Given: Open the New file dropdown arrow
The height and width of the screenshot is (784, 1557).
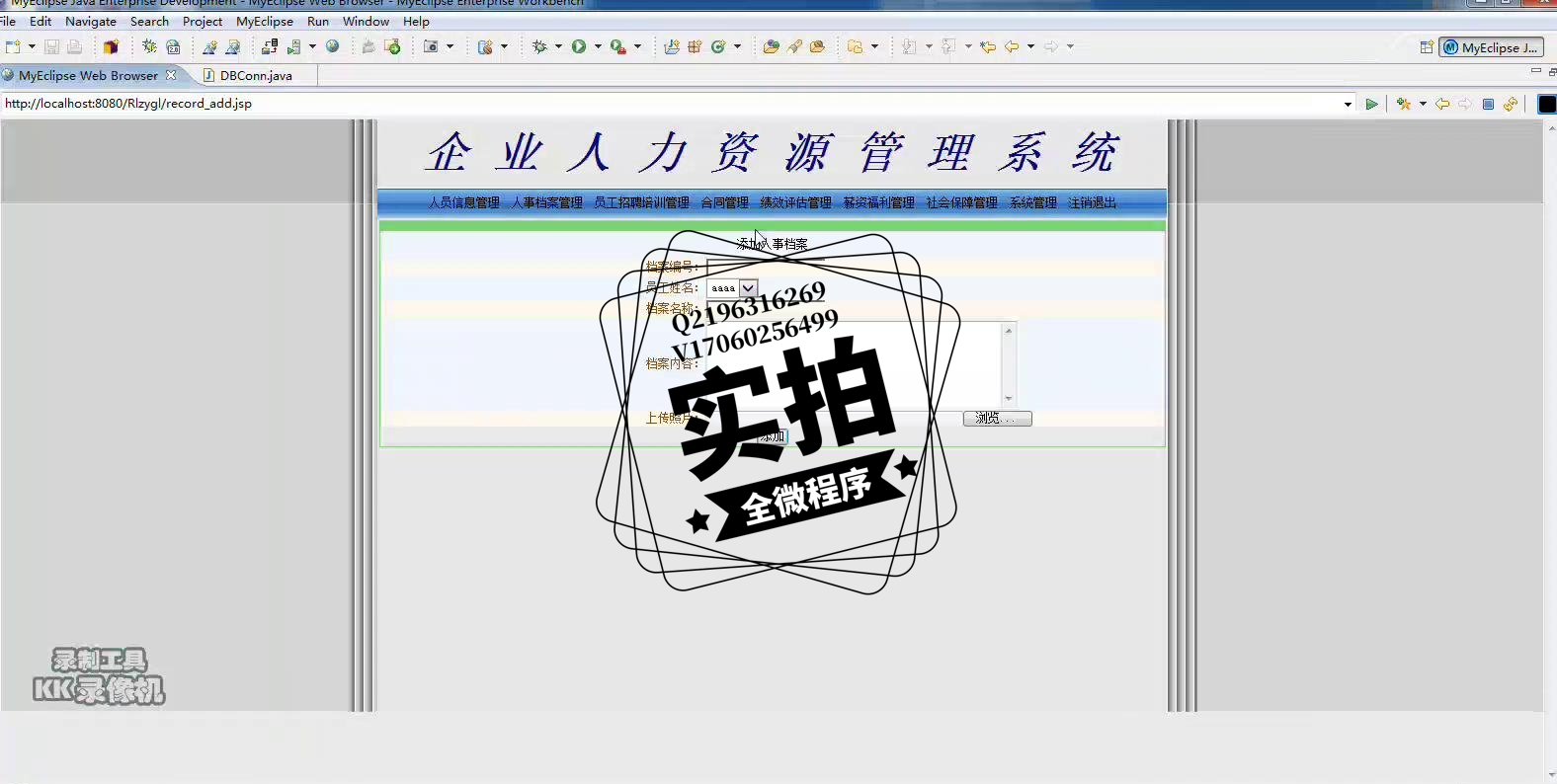Looking at the screenshot, I should coord(32,46).
